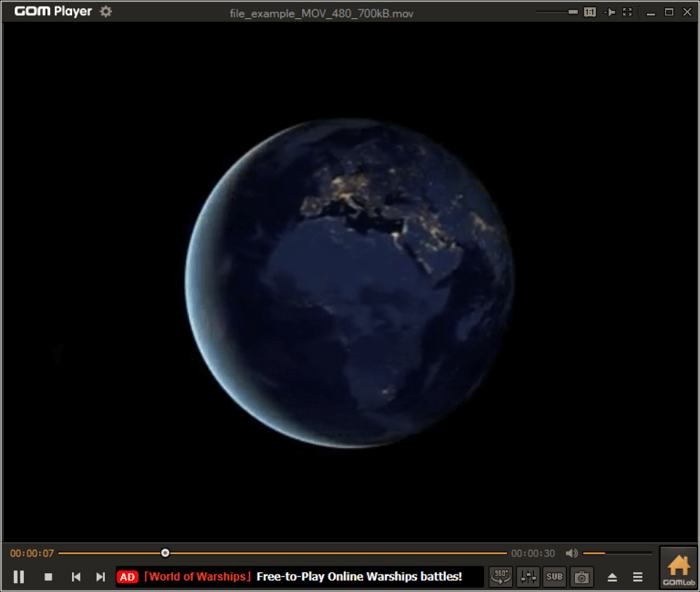Mute audio using the speaker icon
Image resolution: width=700 pixels, height=592 pixels.
(571, 553)
